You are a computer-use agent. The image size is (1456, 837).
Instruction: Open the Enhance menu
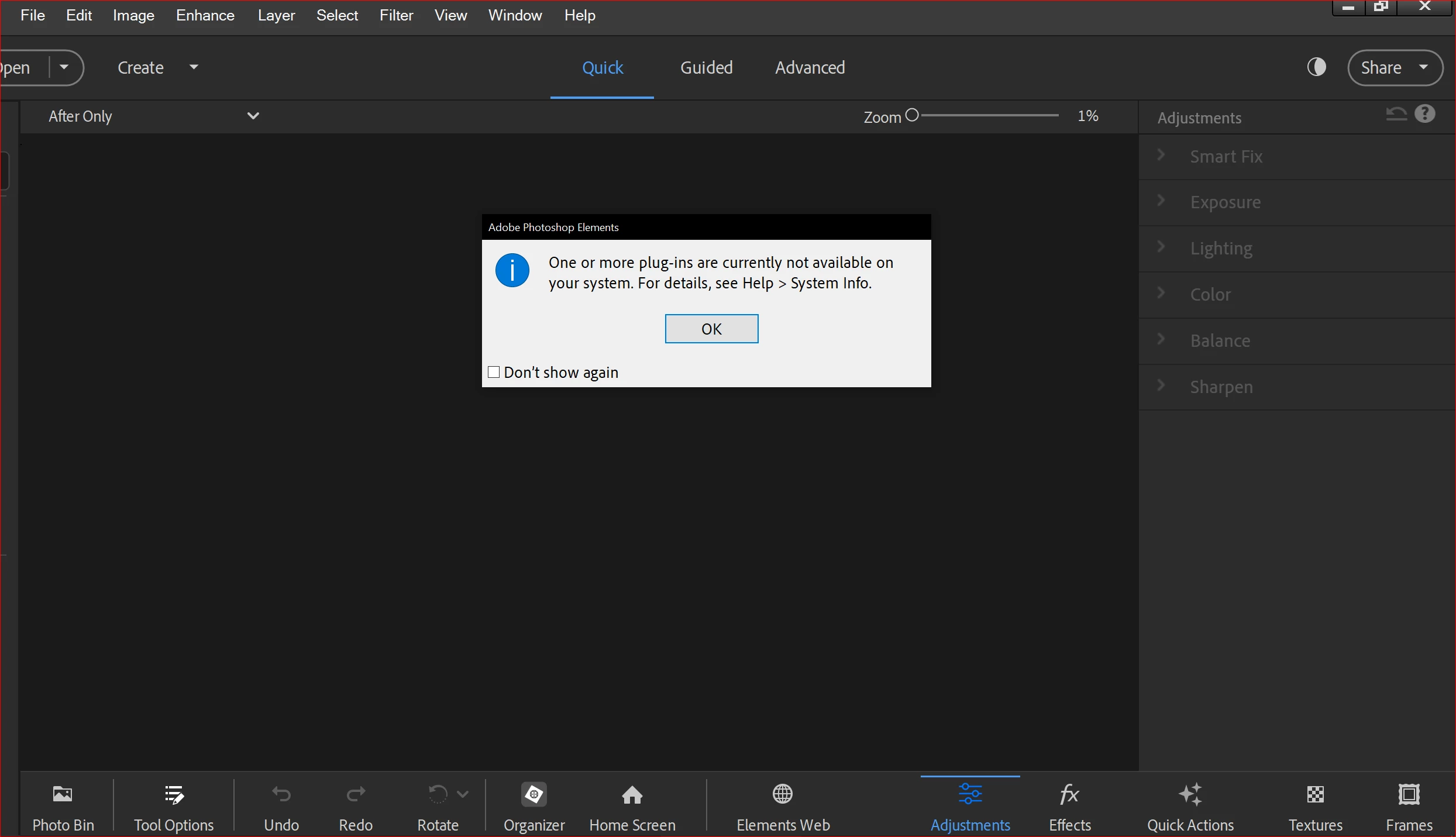(x=205, y=15)
